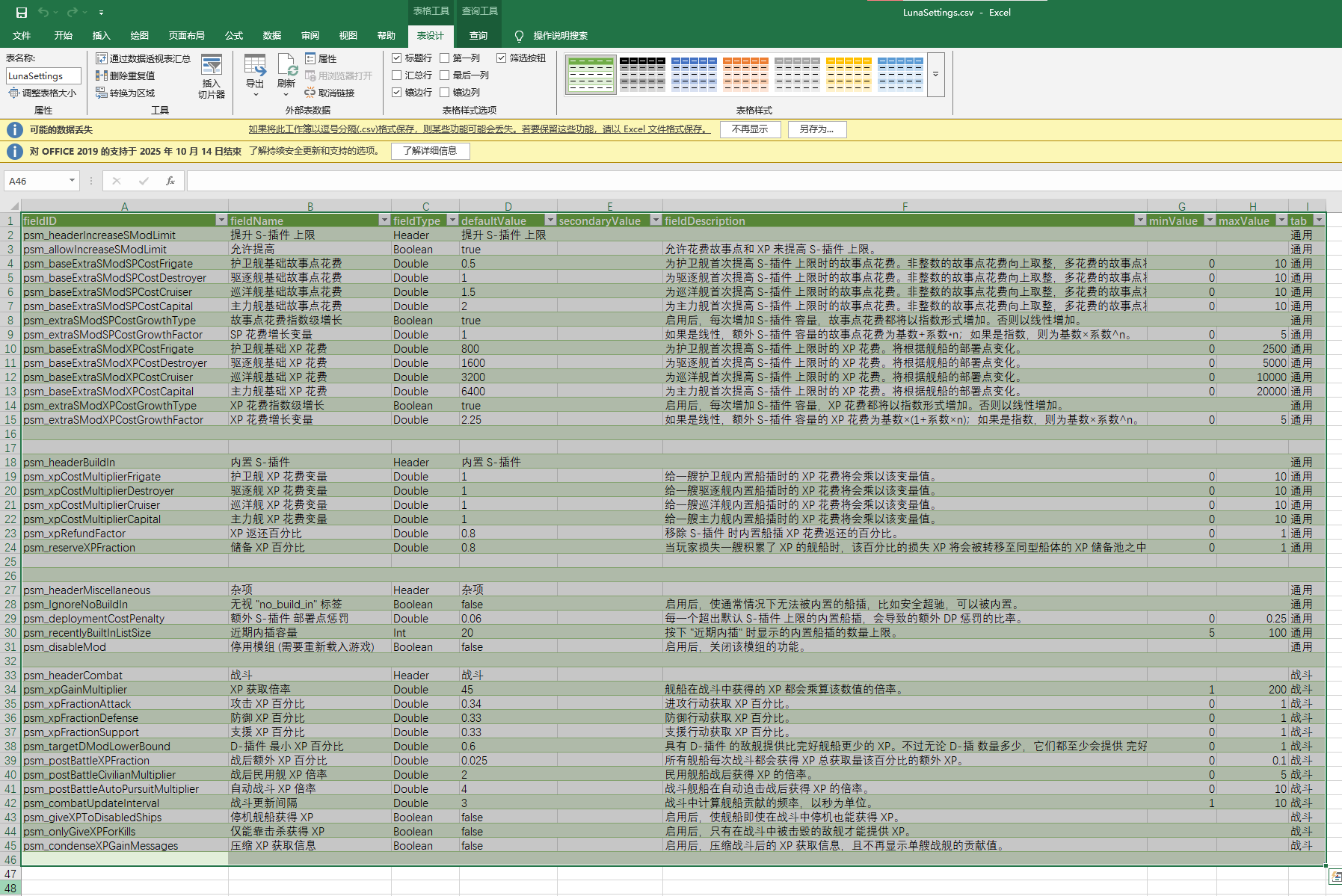
Task: Click the Save As (另存为...) button
Action: pos(816,129)
